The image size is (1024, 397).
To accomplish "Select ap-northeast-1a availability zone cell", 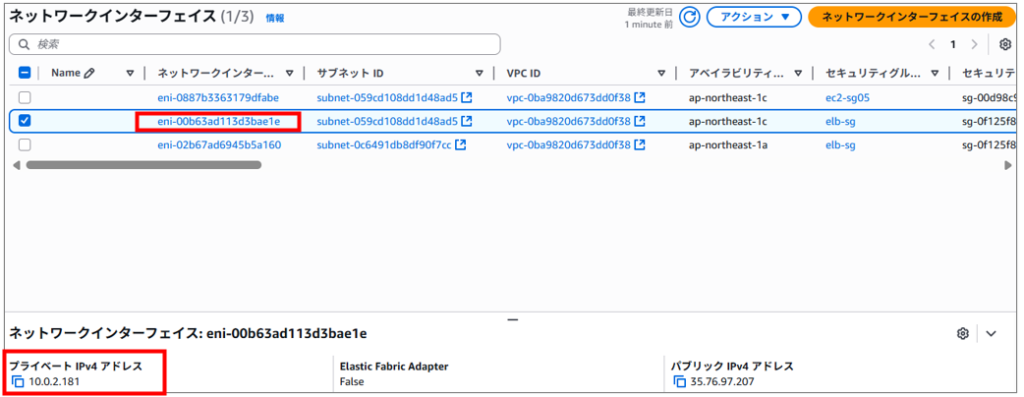I will tap(728, 145).
